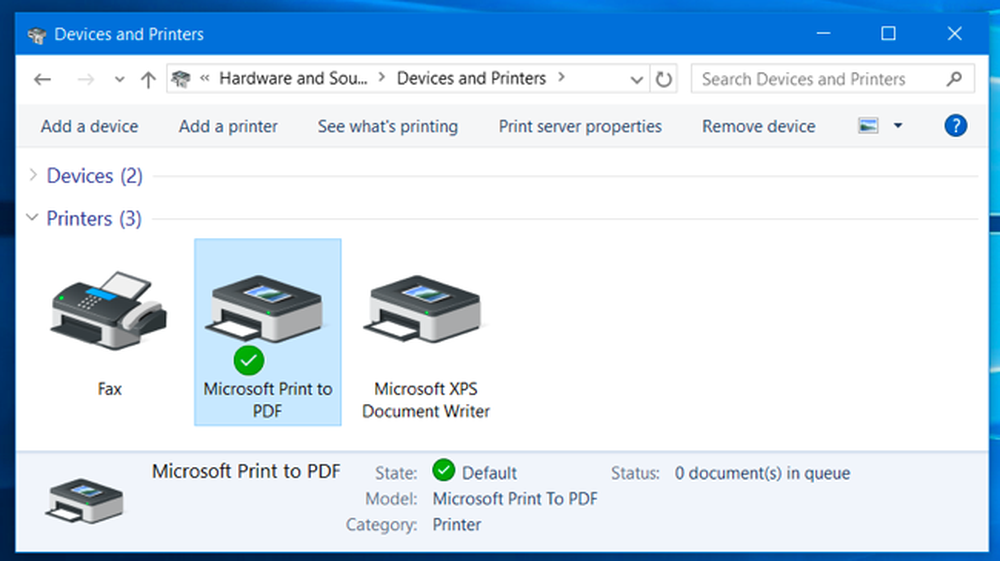The height and width of the screenshot is (561, 1000).
Task: Click the window title bar printer icon
Action: tap(37, 35)
